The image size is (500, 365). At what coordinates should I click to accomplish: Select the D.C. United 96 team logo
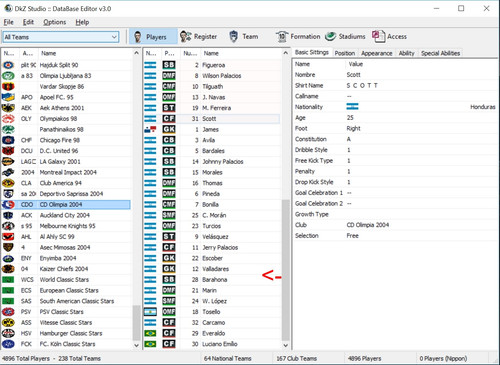click(8, 151)
